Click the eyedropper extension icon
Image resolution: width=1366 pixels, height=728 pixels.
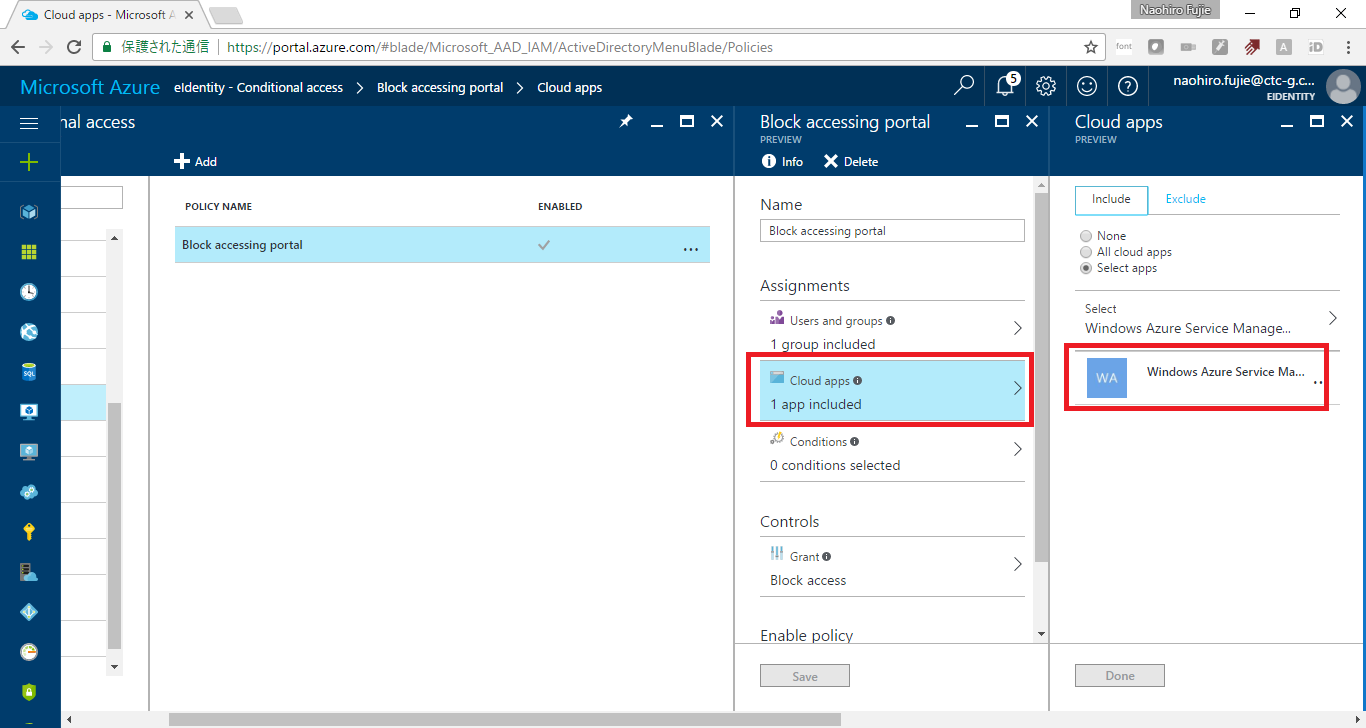pyautogui.click(x=1220, y=47)
